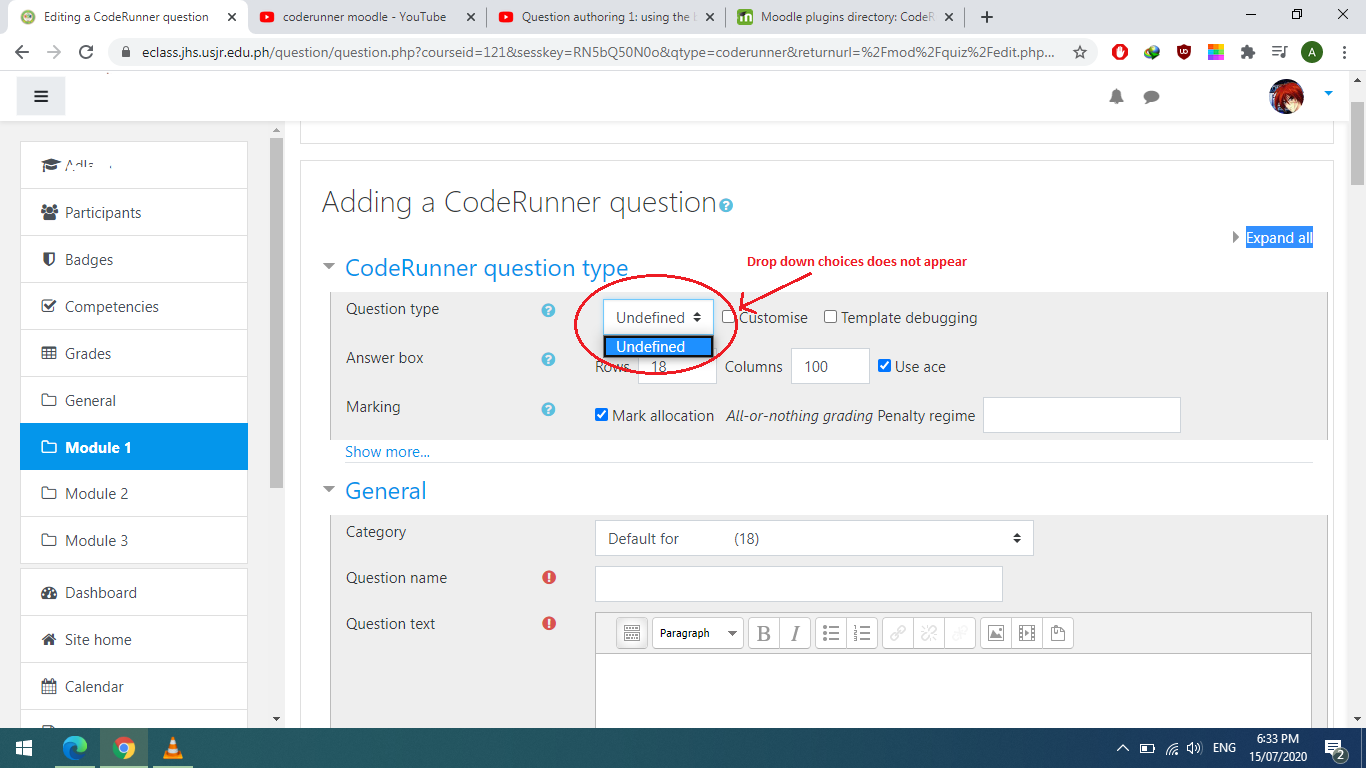
Task: Switch to the coderunner moodle YouTube tab
Action: pos(364,17)
